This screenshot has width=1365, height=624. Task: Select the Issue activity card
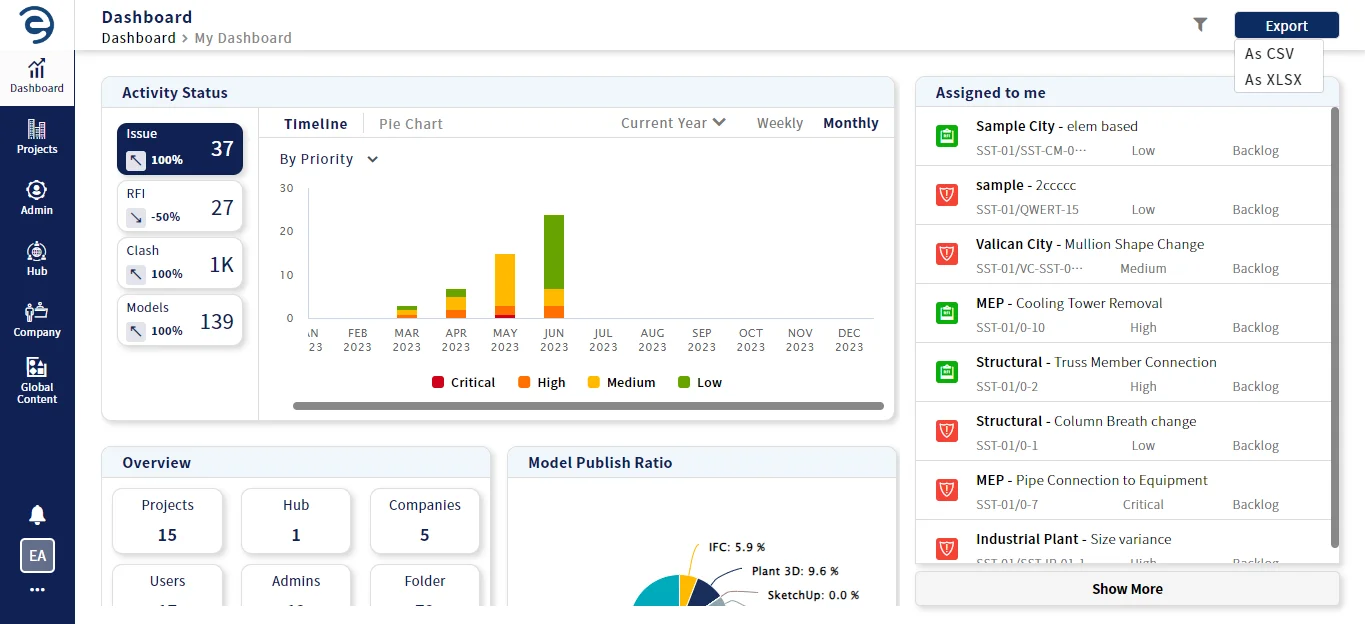pos(180,149)
